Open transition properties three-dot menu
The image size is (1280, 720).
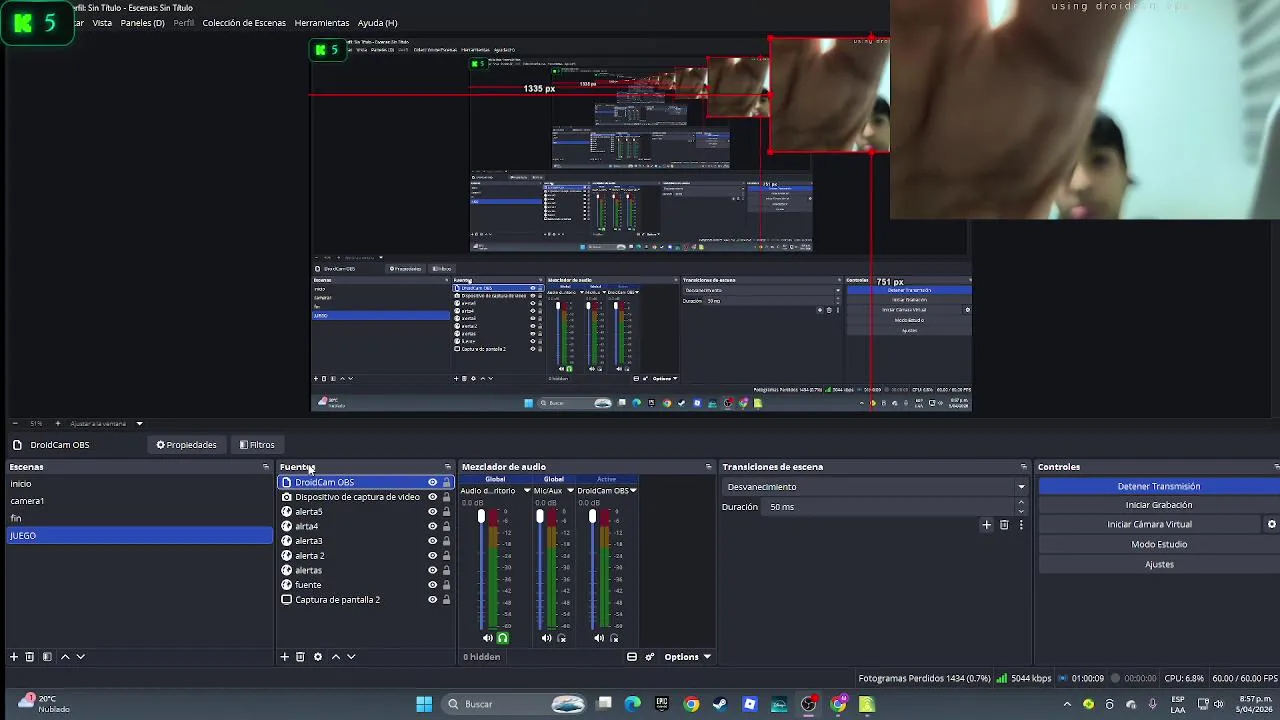click(x=1021, y=525)
